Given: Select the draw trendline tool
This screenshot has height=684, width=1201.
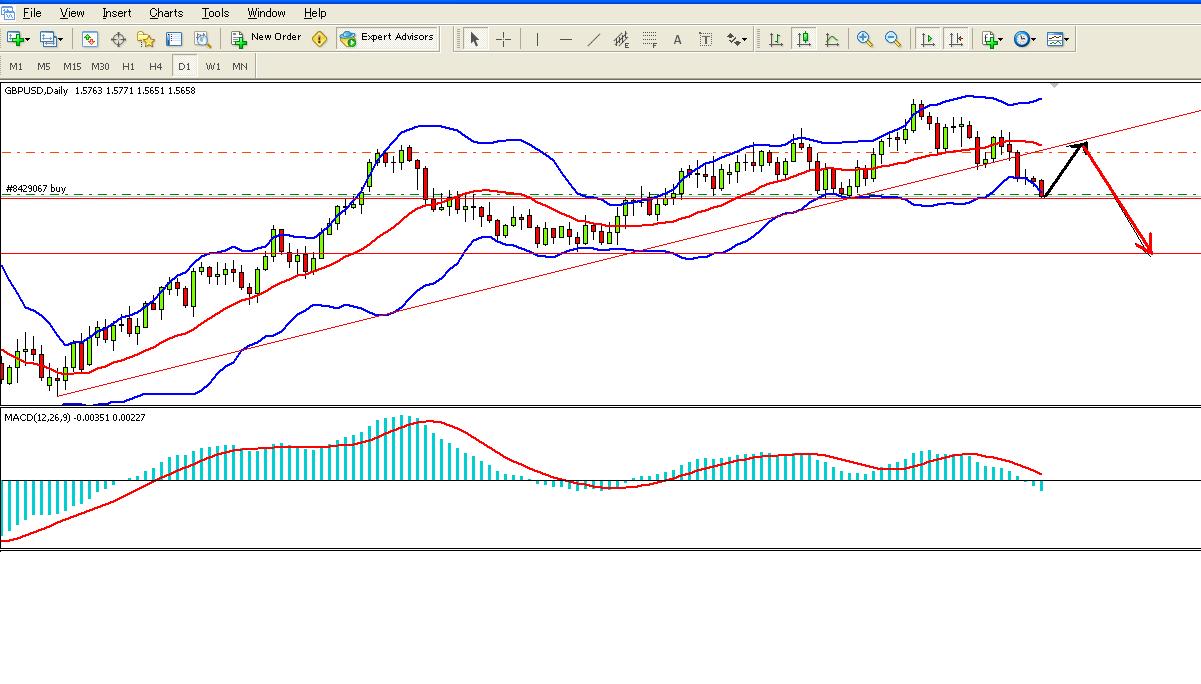Looking at the screenshot, I should (x=594, y=39).
